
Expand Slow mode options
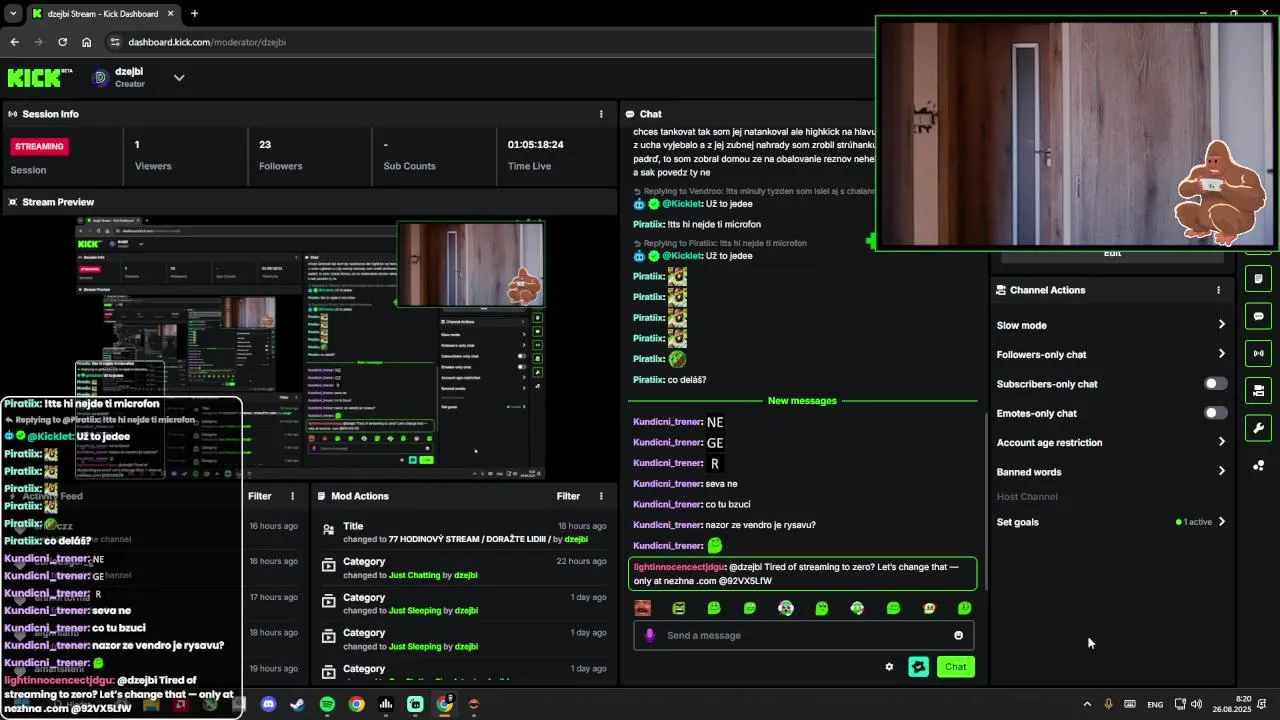[x=1222, y=325]
